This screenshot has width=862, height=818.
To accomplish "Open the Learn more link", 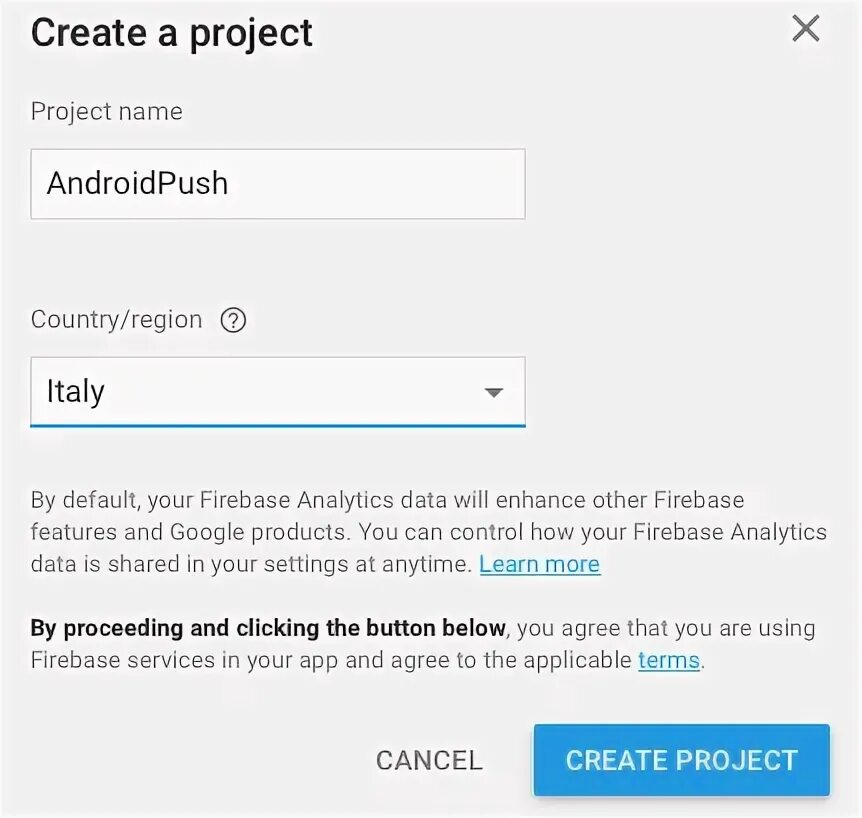I will [x=539, y=564].
